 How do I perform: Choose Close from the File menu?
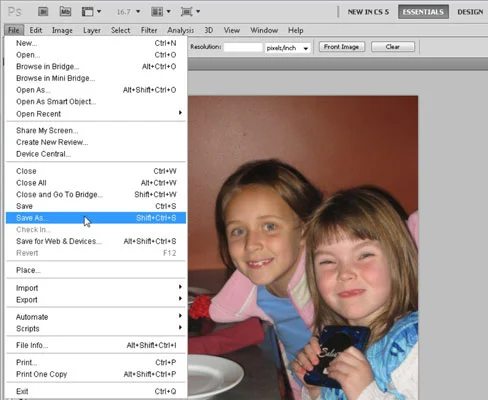(96, 171)
